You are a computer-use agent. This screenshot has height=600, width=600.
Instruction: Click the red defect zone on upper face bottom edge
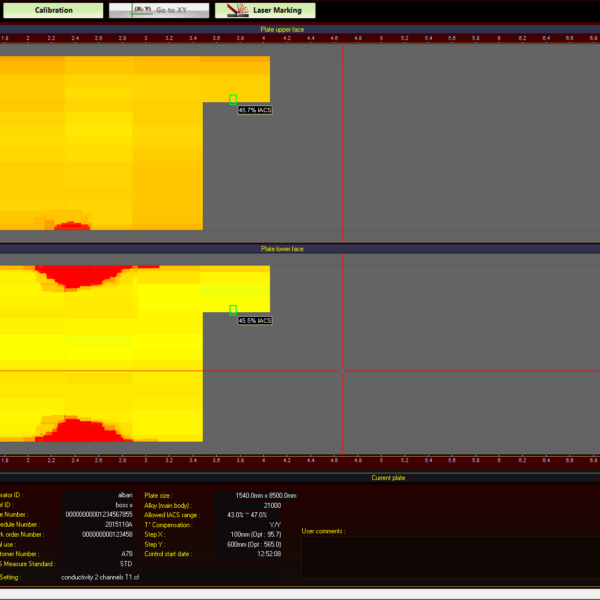click(x=72, y=226)
